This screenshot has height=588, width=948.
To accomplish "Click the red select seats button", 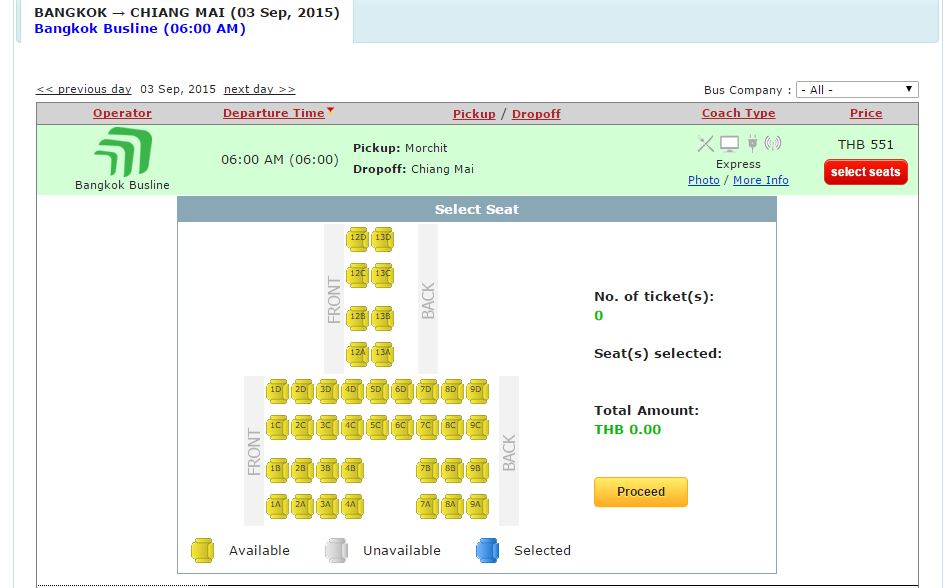I will tap(867, 172).
